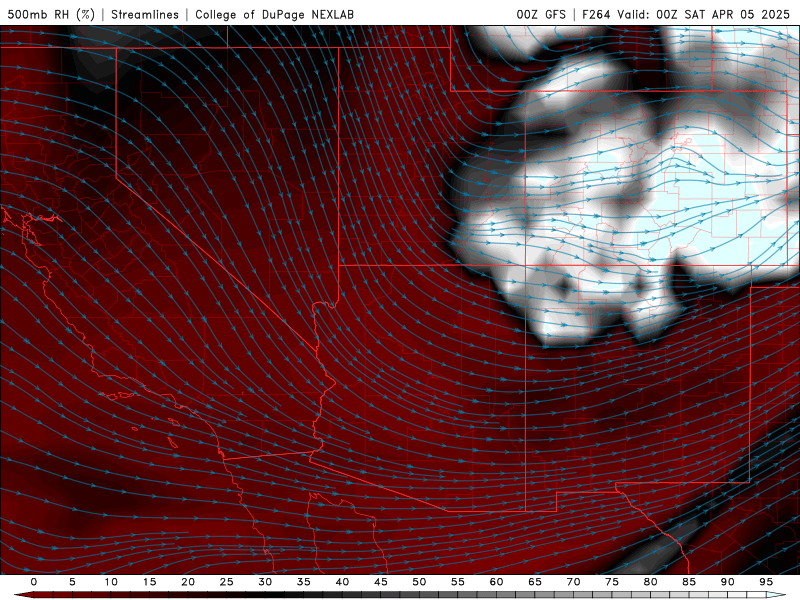
Task: Click the "60" color scale label
Action: 496,582
